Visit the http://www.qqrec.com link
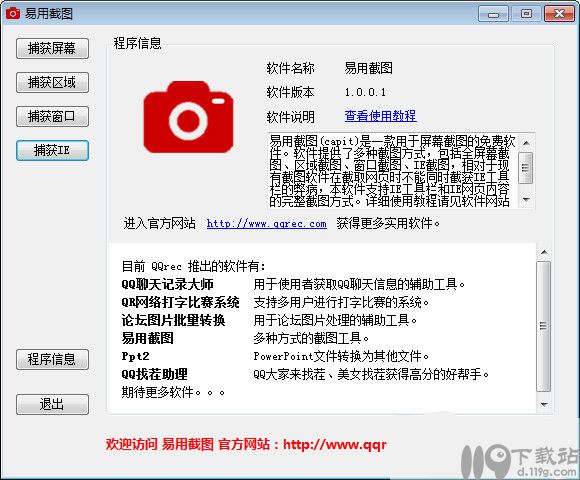580x480 pixels. point(266,224)
